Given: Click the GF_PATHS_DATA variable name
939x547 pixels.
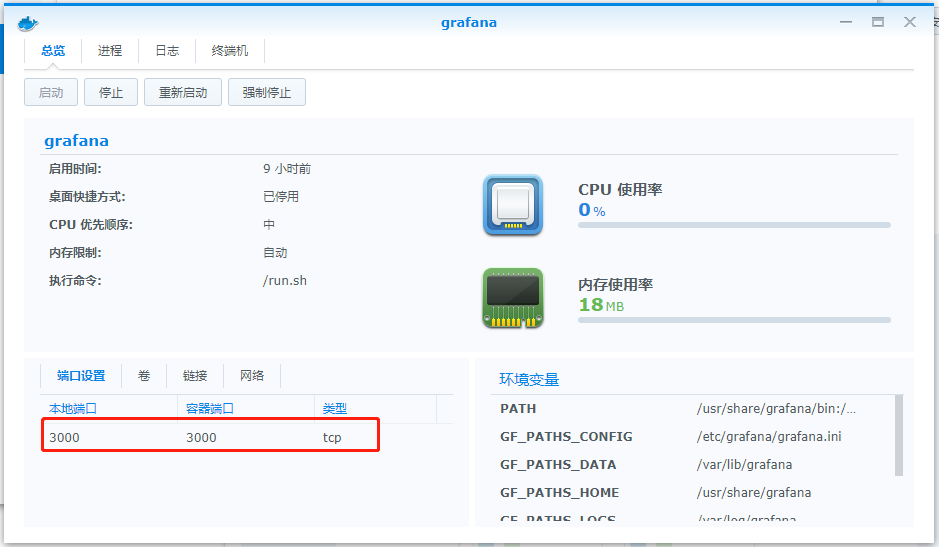Looking at the screenshot, I should pyautogui.click(x=558, y=464).
